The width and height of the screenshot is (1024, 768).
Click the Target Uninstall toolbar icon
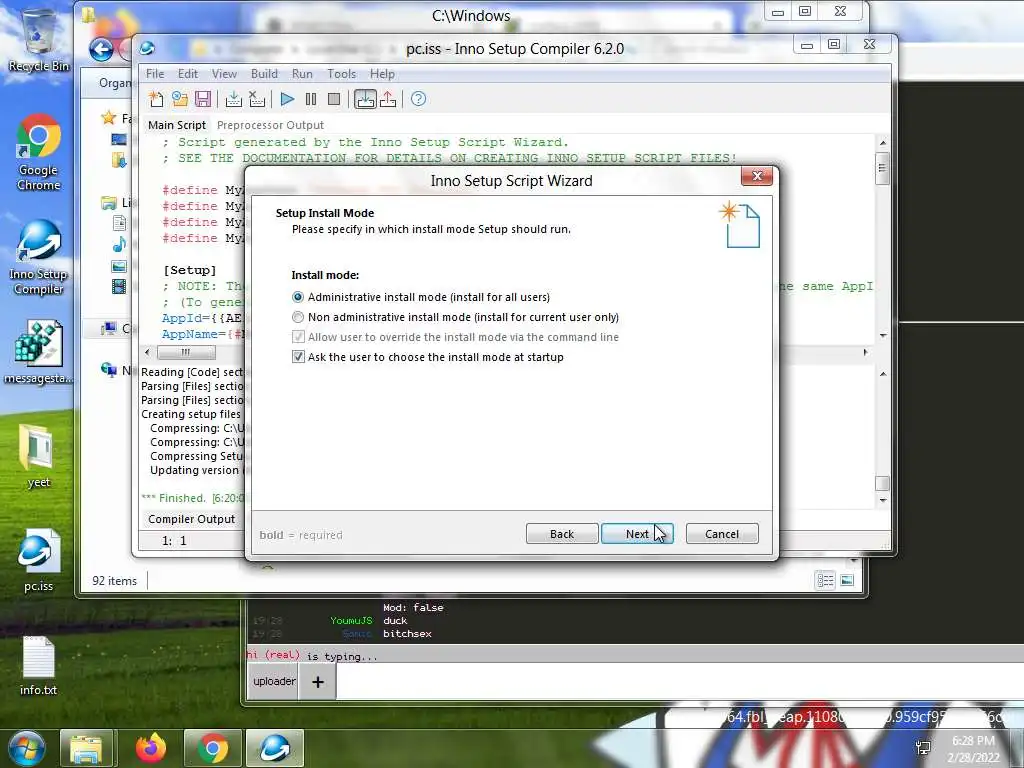point(388,99)
